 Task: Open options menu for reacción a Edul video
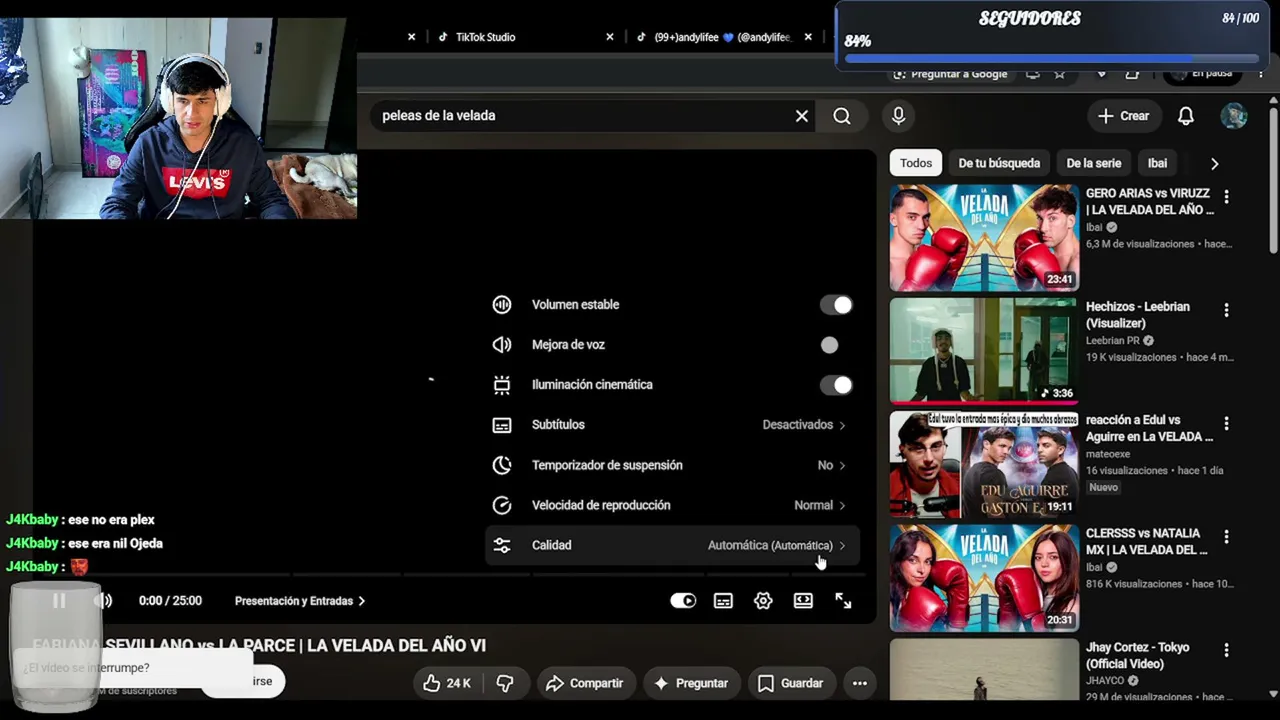click(x=1226, y=424)
